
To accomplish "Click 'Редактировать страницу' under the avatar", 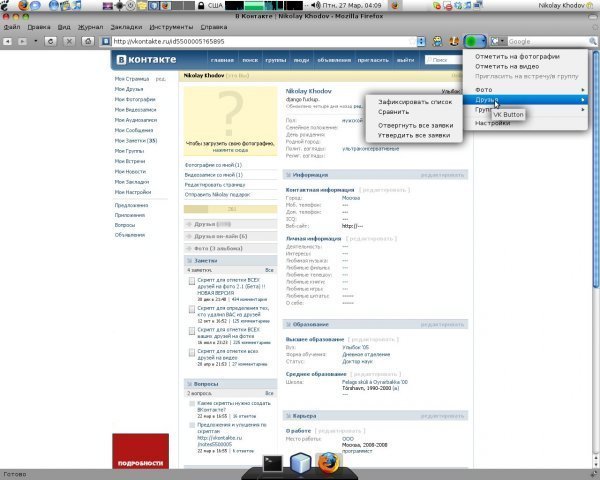I will click(215, 185).
